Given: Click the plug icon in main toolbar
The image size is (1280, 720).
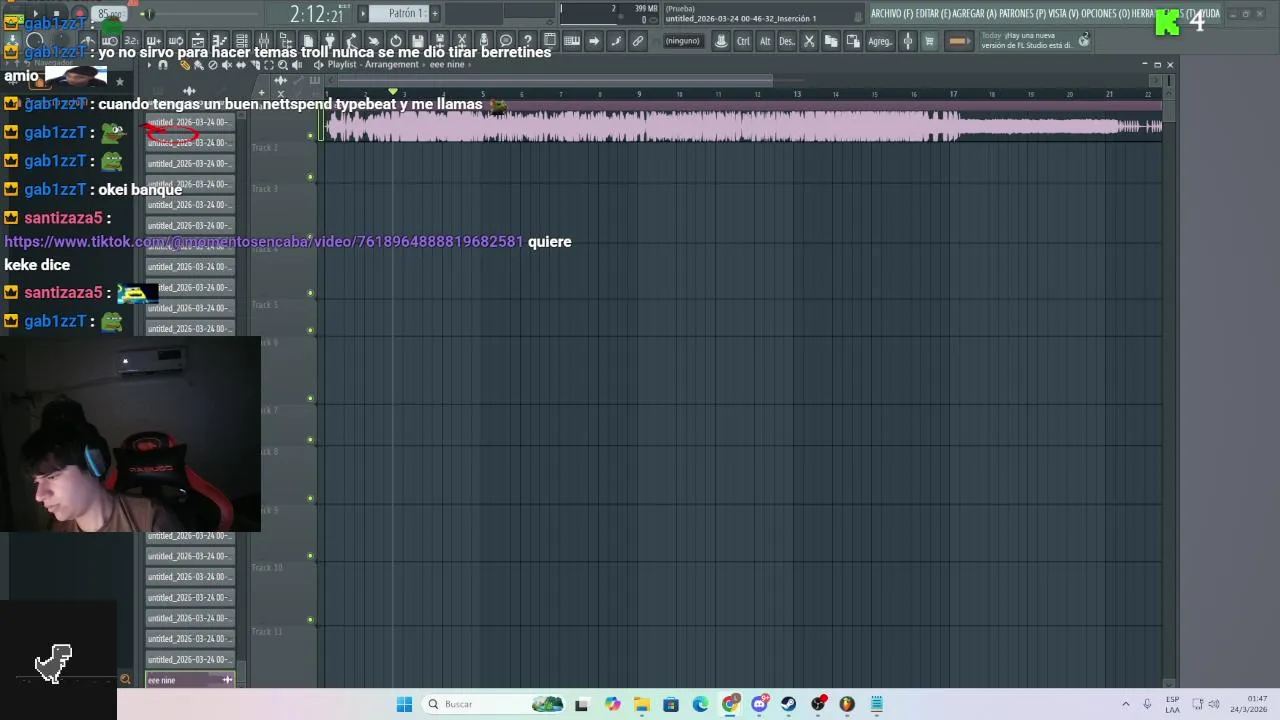Looking at the screenshot, I should [329, 41].
